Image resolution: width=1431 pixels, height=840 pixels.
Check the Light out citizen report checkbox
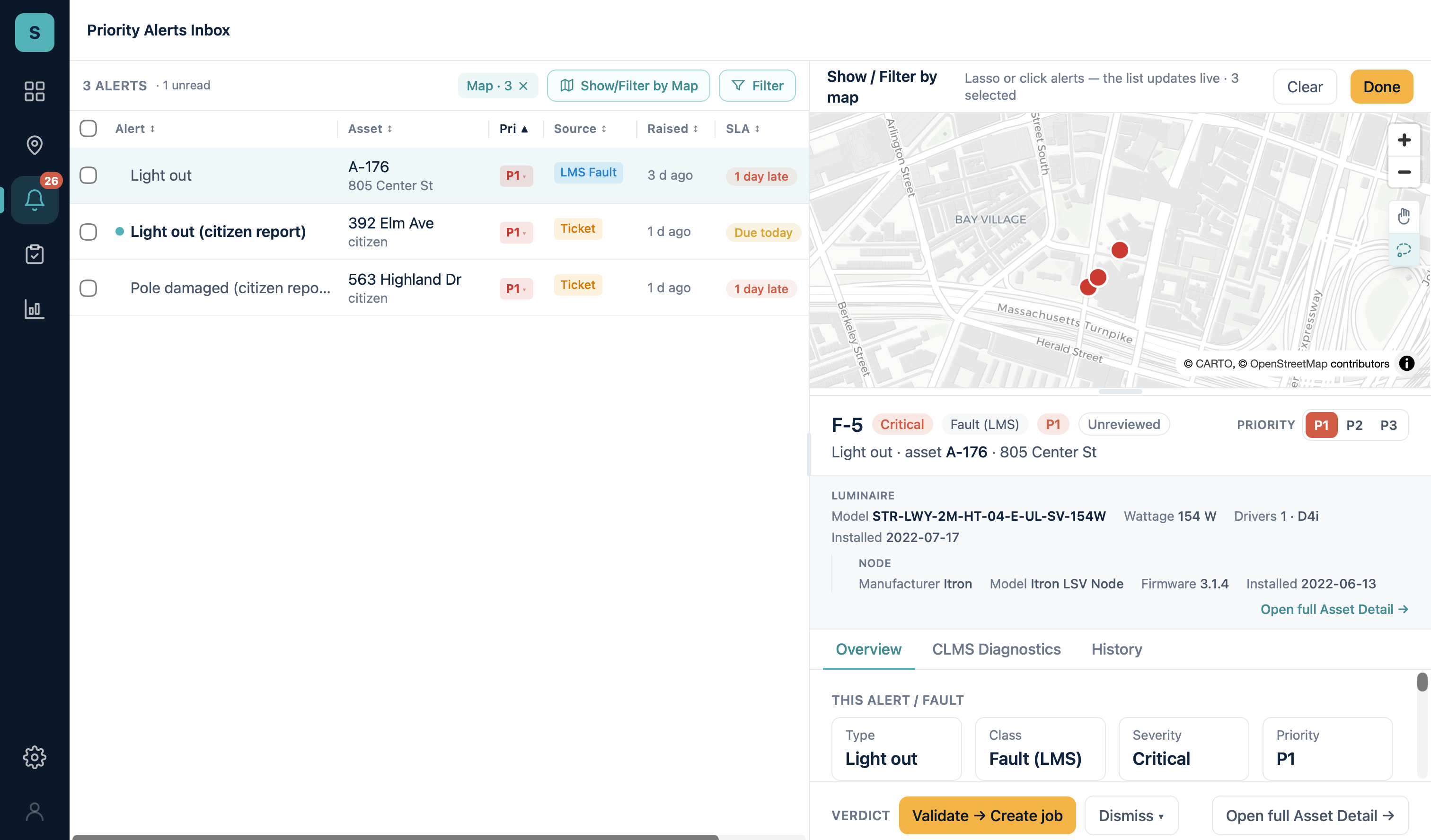pyautogui.click(x=88, y=232)
